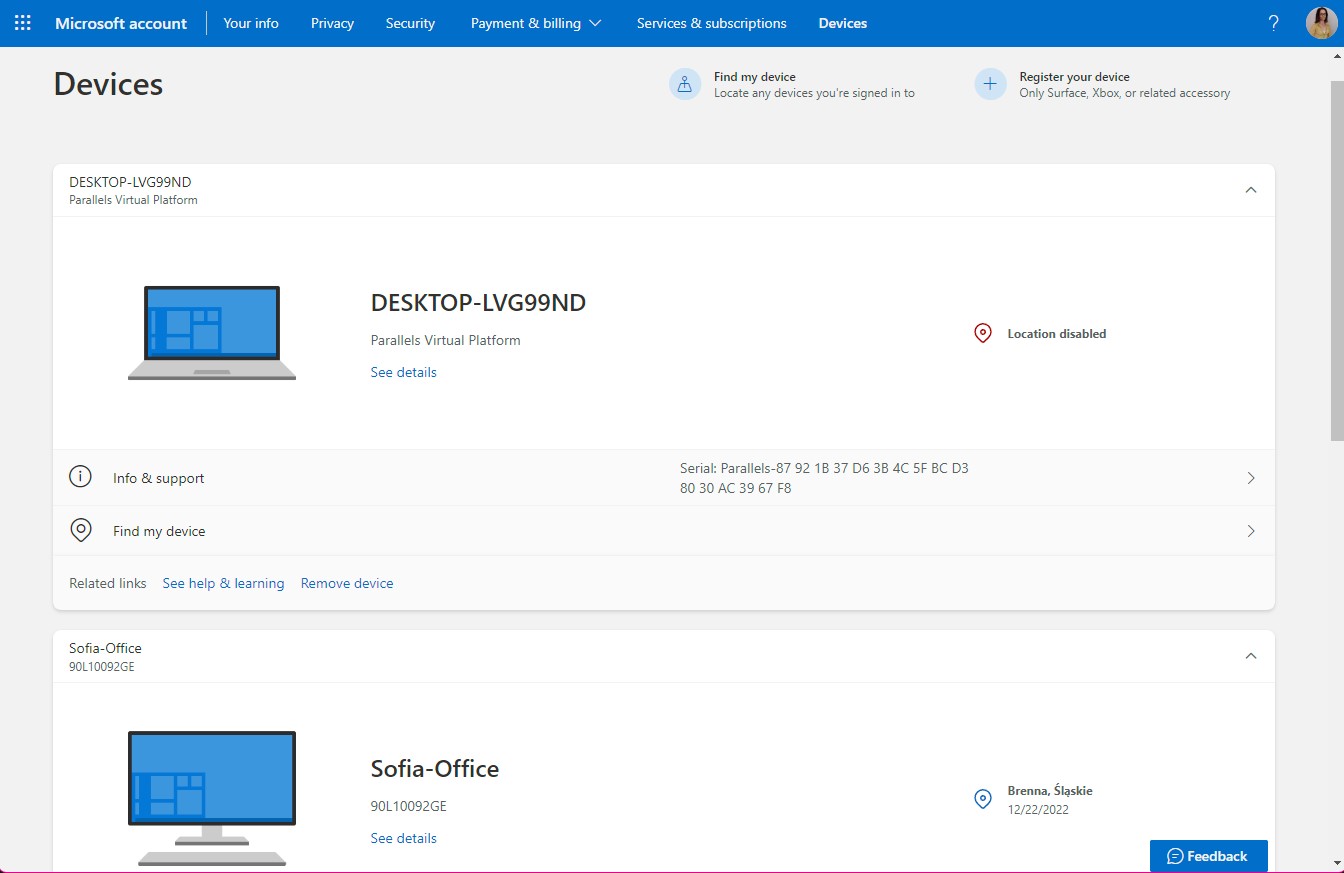This screenshot has height=873, width=1344.
Task: Open the app launcher grid icon
Action: (21, 22)
